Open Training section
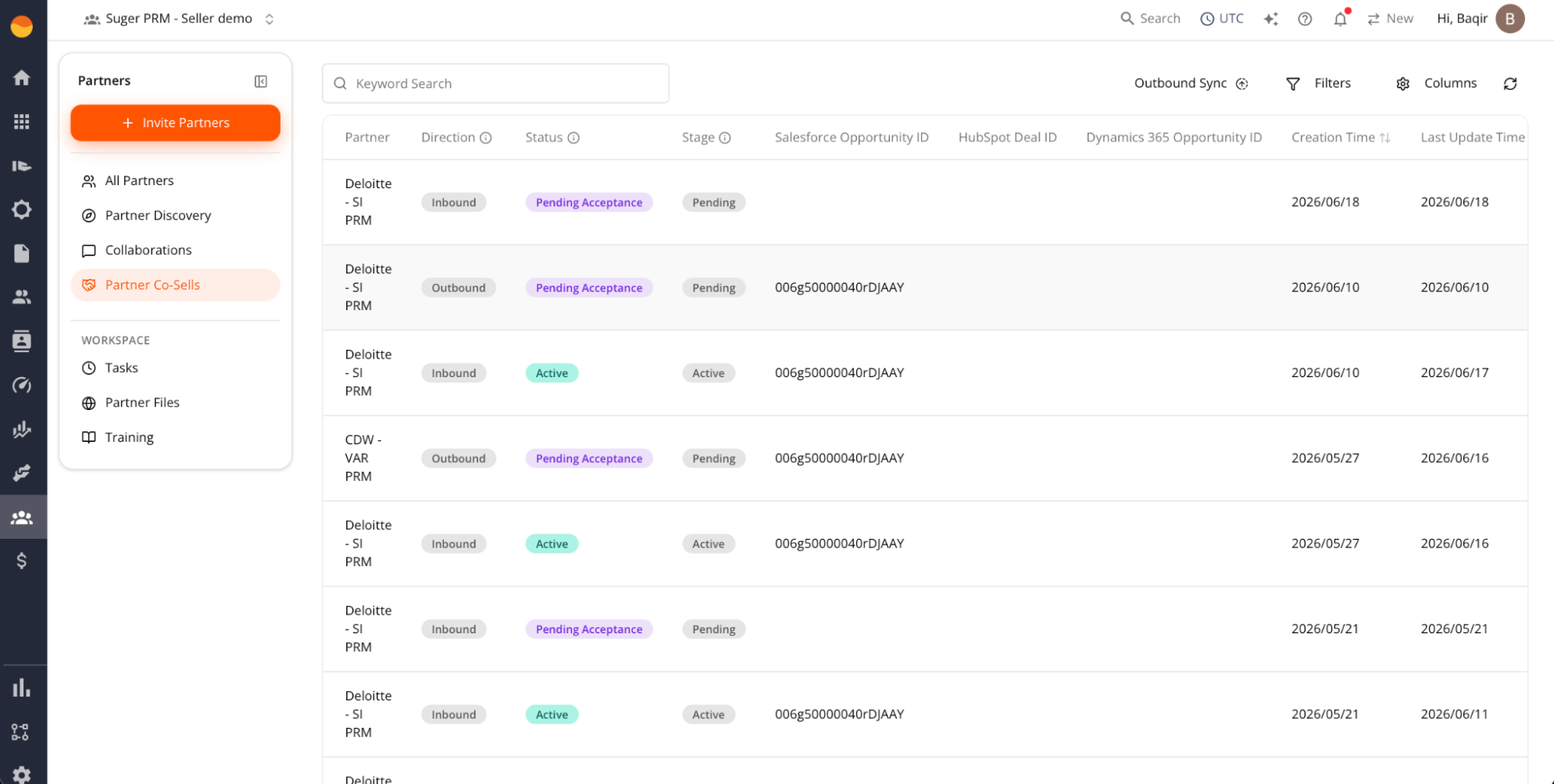The width and height of the screenshot is (1554, 784). tap(175, 437)
